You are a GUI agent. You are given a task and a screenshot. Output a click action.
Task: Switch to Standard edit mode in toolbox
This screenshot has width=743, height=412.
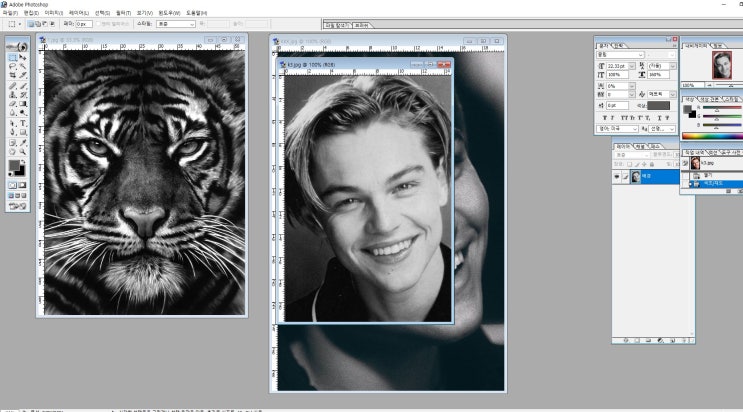(13, 185)
